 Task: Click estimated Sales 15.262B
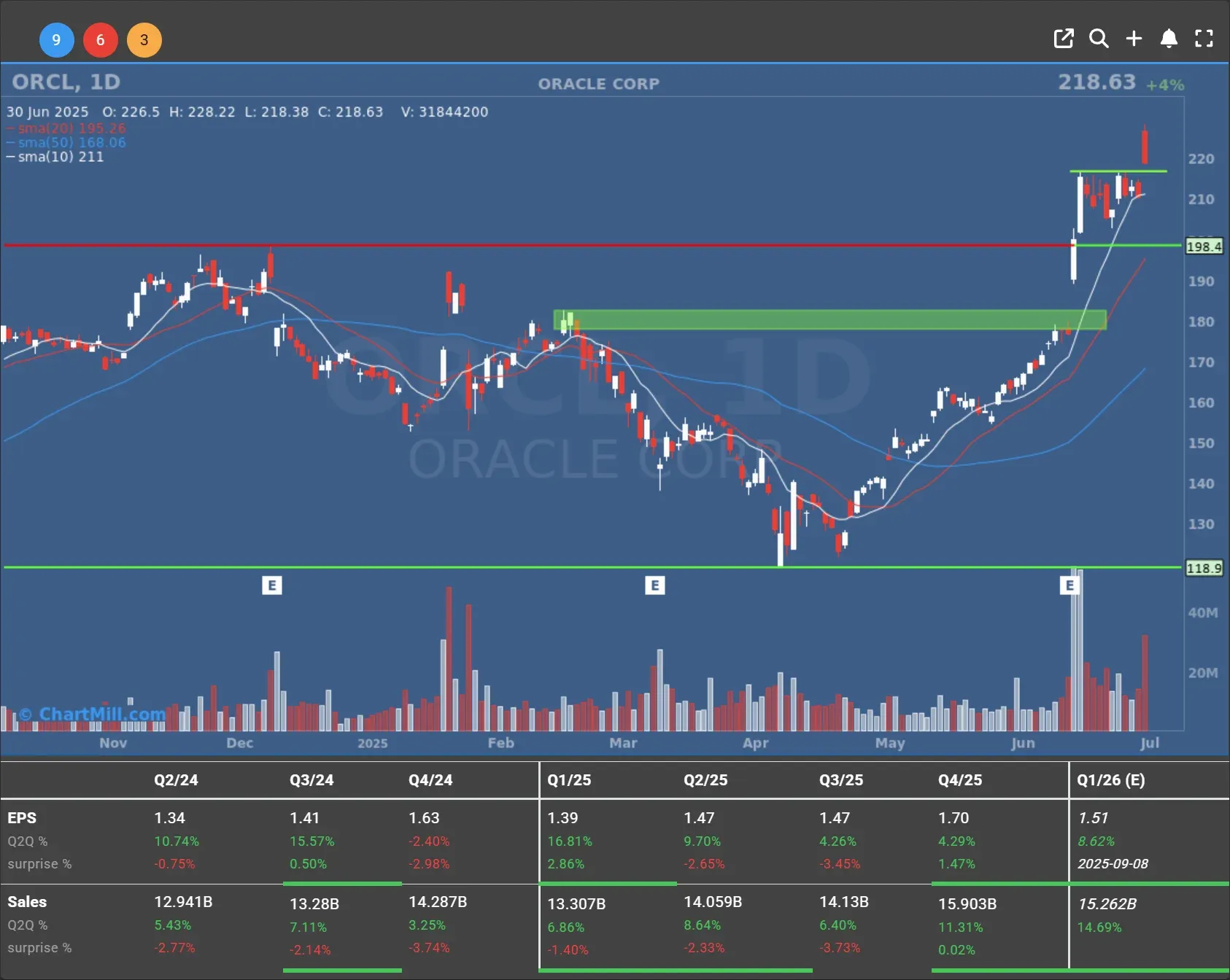(x=1107, y=904)
